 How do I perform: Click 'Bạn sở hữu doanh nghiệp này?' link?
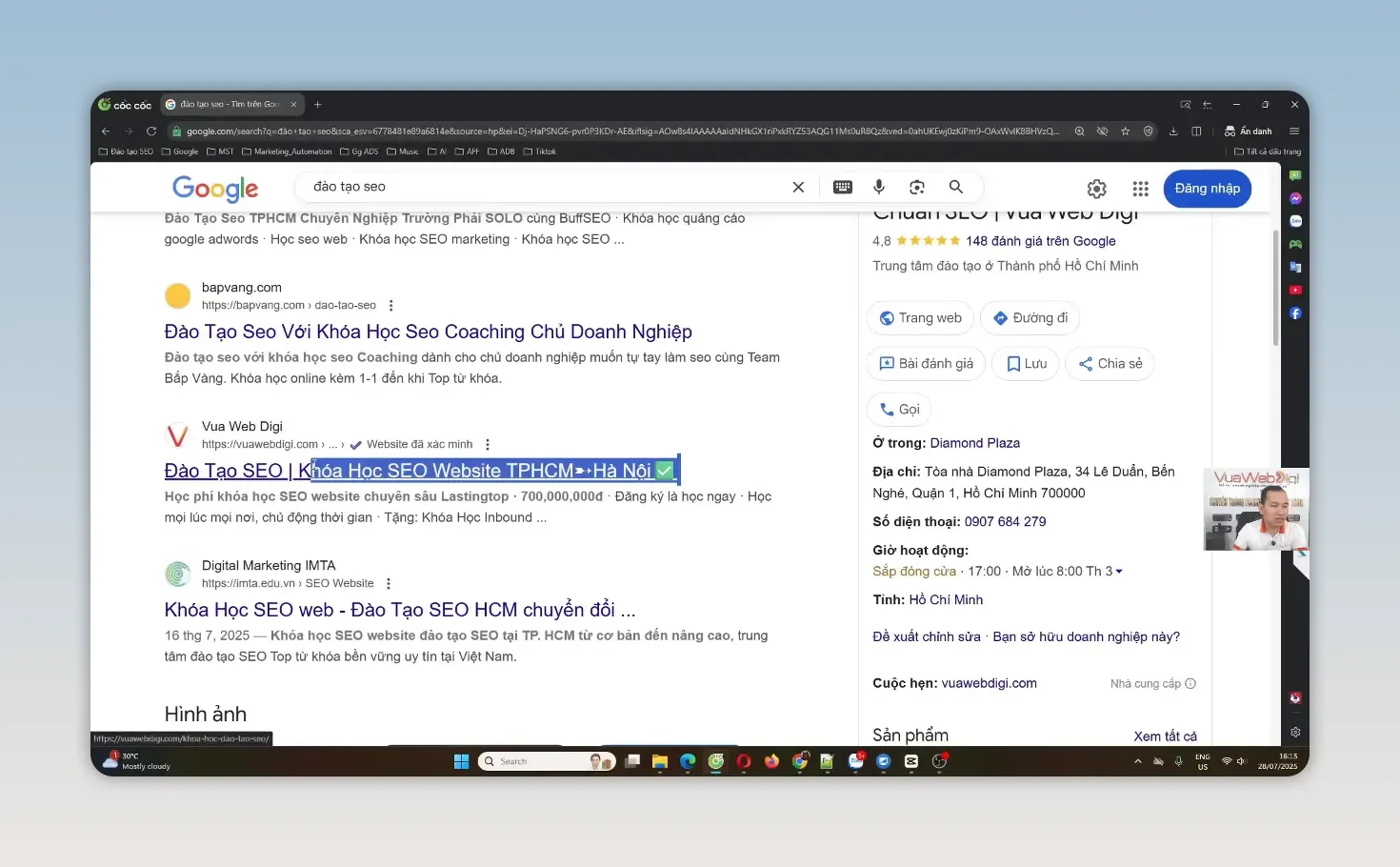click(x=1086, y=636)
